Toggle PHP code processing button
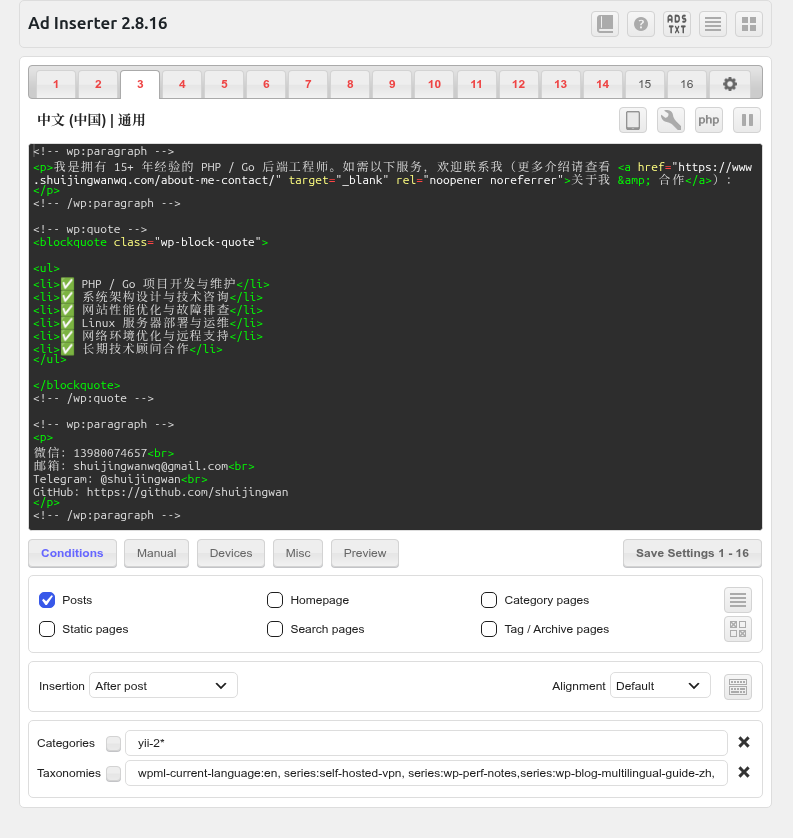Viewport: 793px width, 838px height. click(709, 120)
